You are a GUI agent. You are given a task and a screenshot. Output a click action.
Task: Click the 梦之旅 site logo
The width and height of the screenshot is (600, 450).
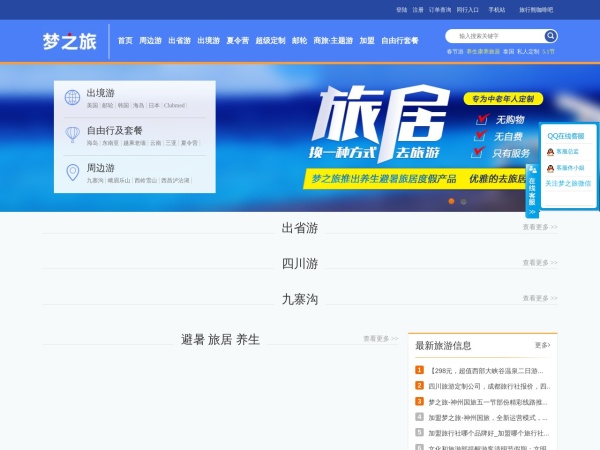(70, 42)
